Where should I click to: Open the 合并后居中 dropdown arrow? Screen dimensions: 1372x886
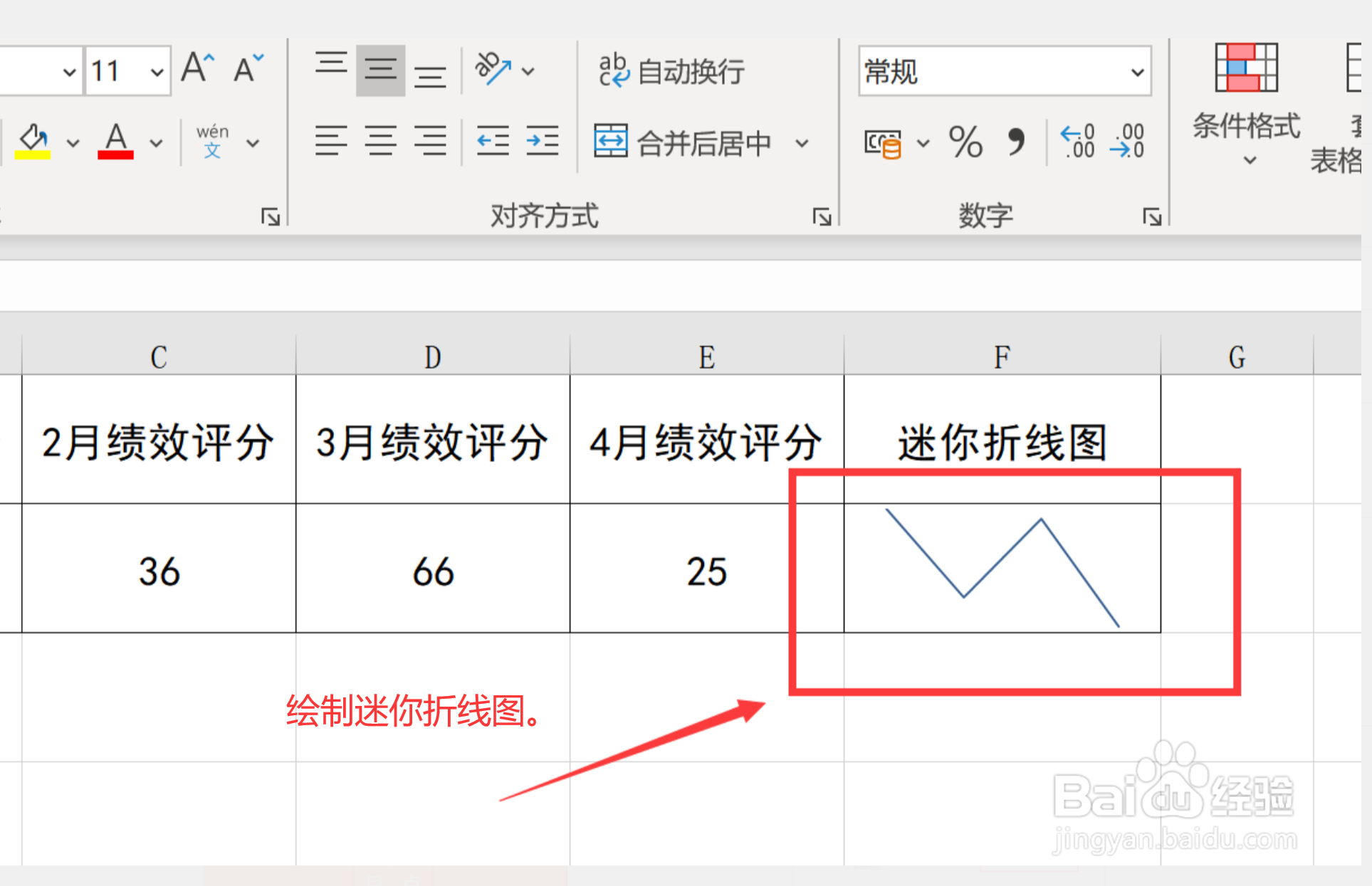(803, 142)
